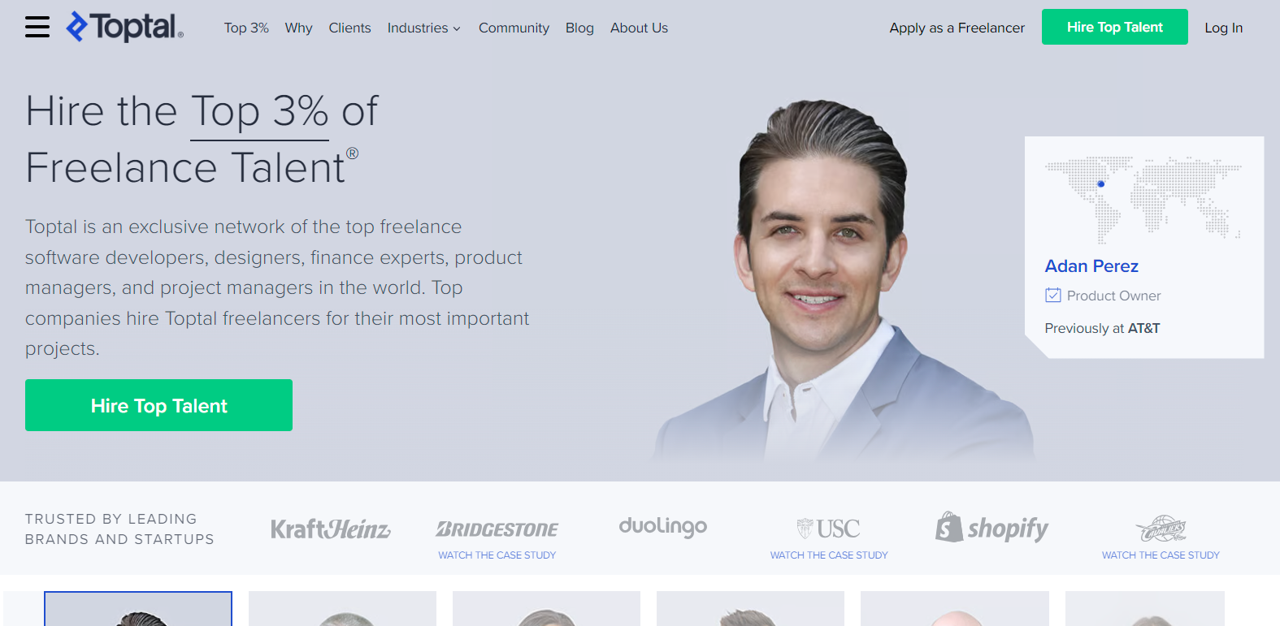Select the second talent thumbnail

342,609
